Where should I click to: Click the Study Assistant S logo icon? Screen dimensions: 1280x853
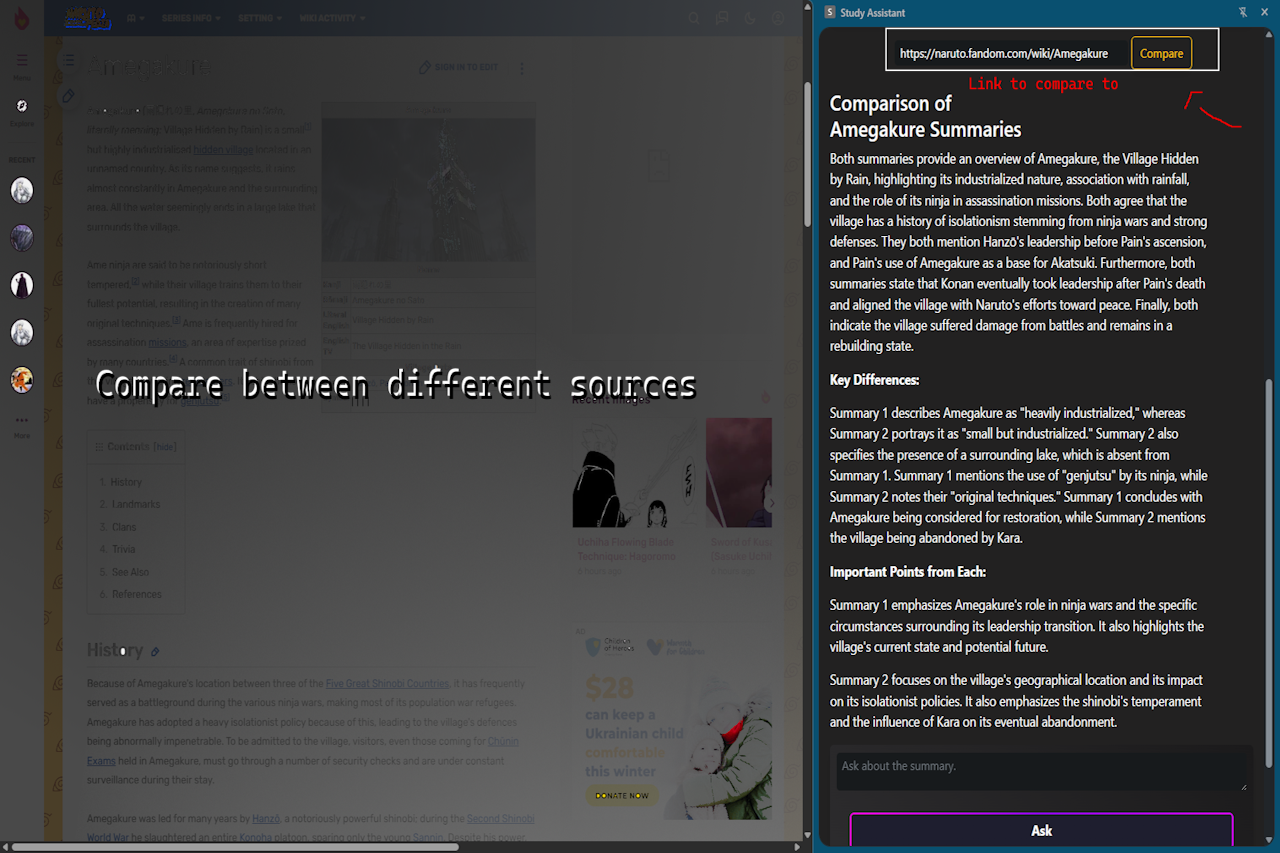[x=830, y=12]
